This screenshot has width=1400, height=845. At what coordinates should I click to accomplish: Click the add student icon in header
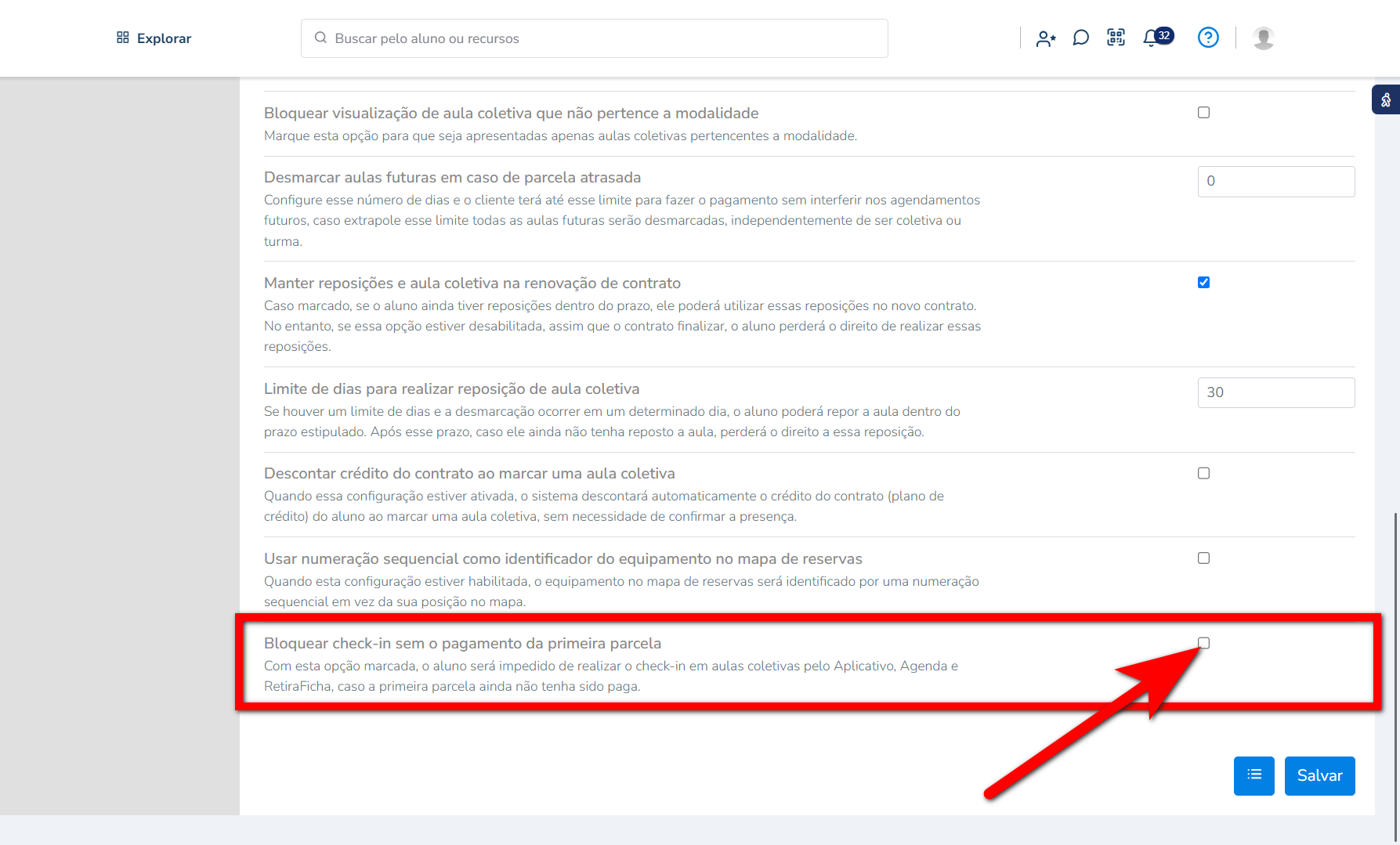(x=1045, y=38)
